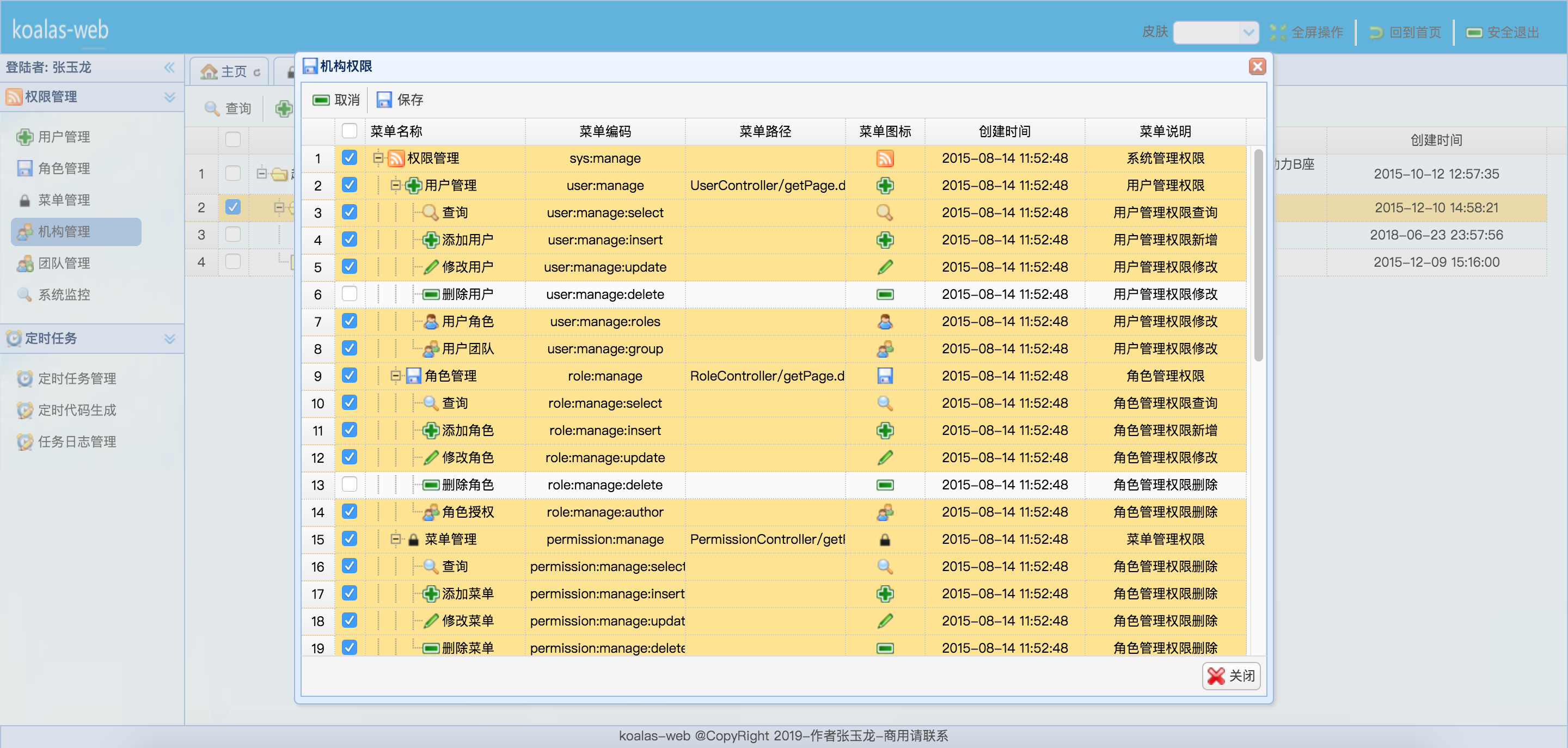The width and height of the screenshot is (1568, 748).
Task: Collapse the 角色管理 tree node in dialog
Action: 396,376
